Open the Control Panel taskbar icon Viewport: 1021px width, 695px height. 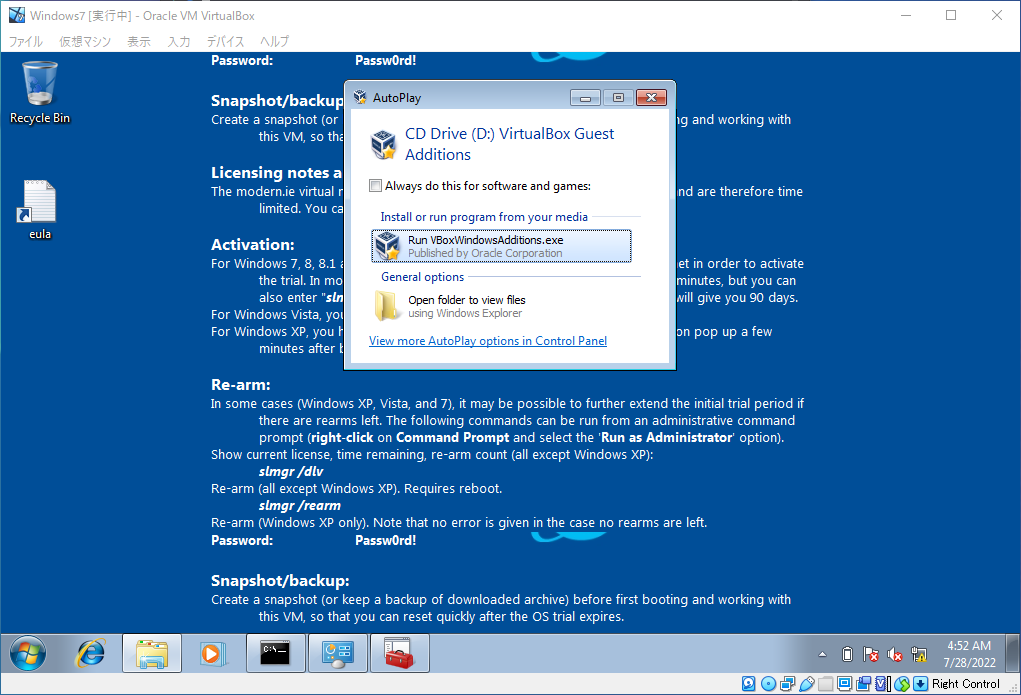coord(337,653)
